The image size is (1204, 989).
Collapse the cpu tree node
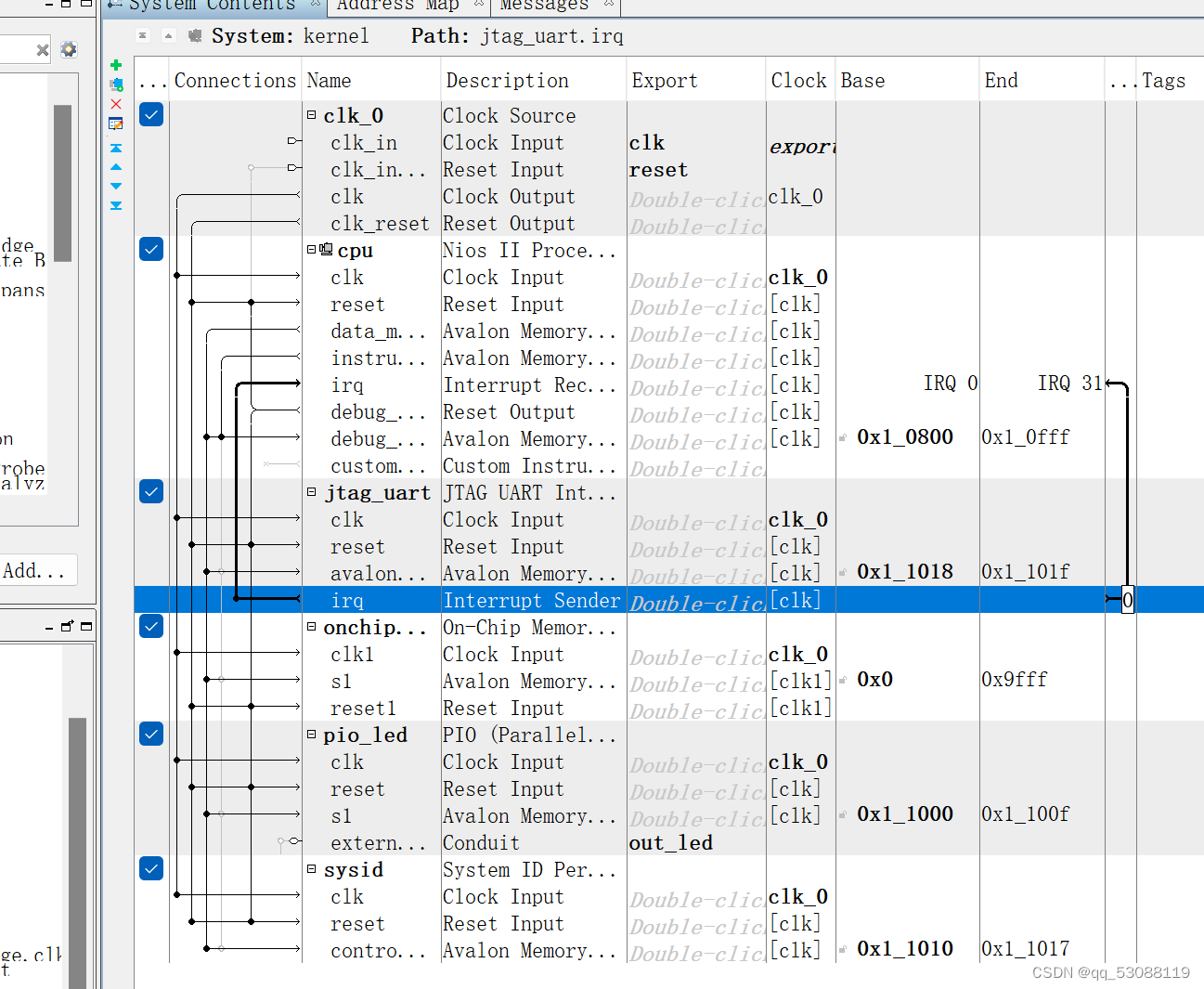312,249
